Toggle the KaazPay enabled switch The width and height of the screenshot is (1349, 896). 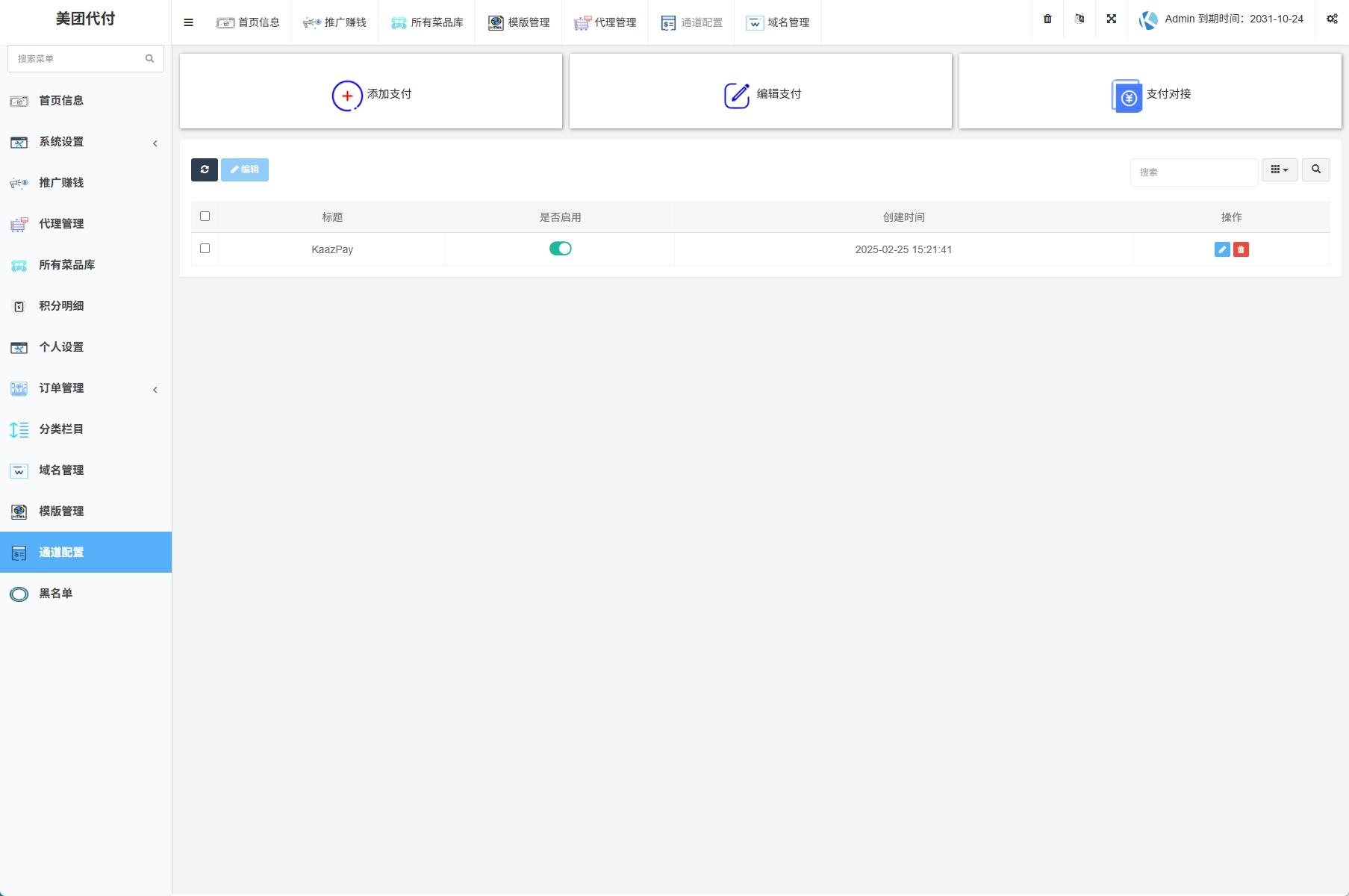tap(560, 249)
